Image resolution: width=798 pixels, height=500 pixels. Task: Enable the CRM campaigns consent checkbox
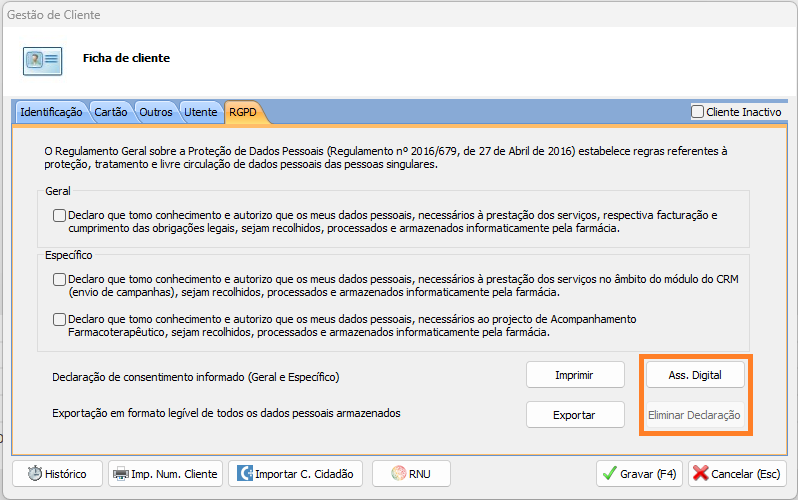coord(60,279)
